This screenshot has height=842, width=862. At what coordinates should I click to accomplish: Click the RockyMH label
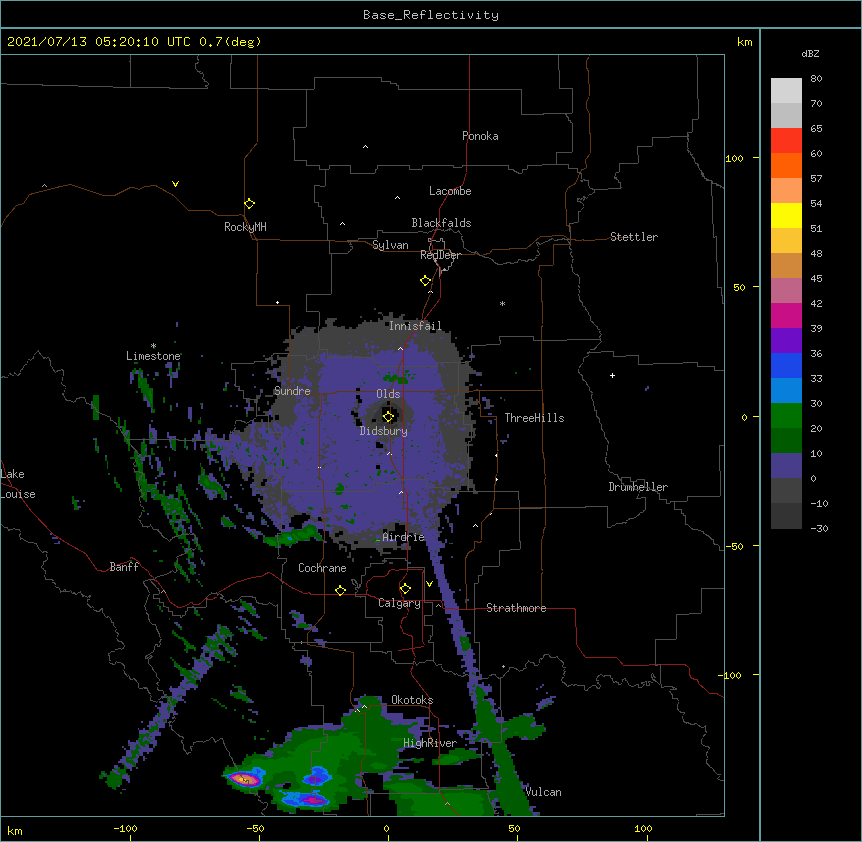click(245, 227)
